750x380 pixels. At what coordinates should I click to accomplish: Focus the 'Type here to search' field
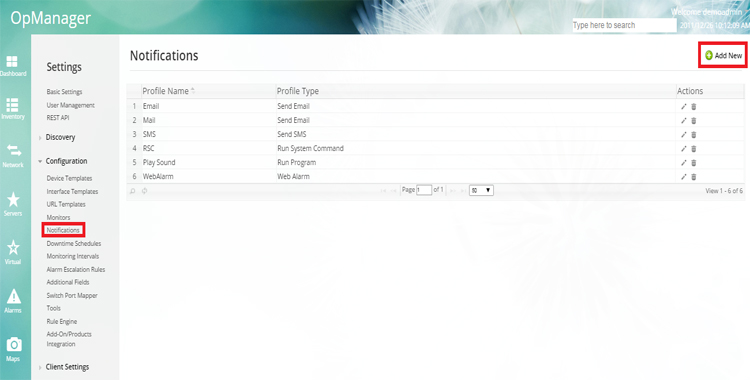[x=624, y=25]
